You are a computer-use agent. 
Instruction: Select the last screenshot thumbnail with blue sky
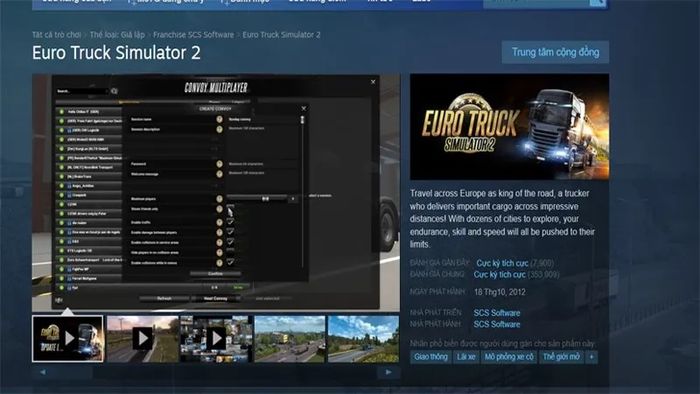click(x=363, y=339)
